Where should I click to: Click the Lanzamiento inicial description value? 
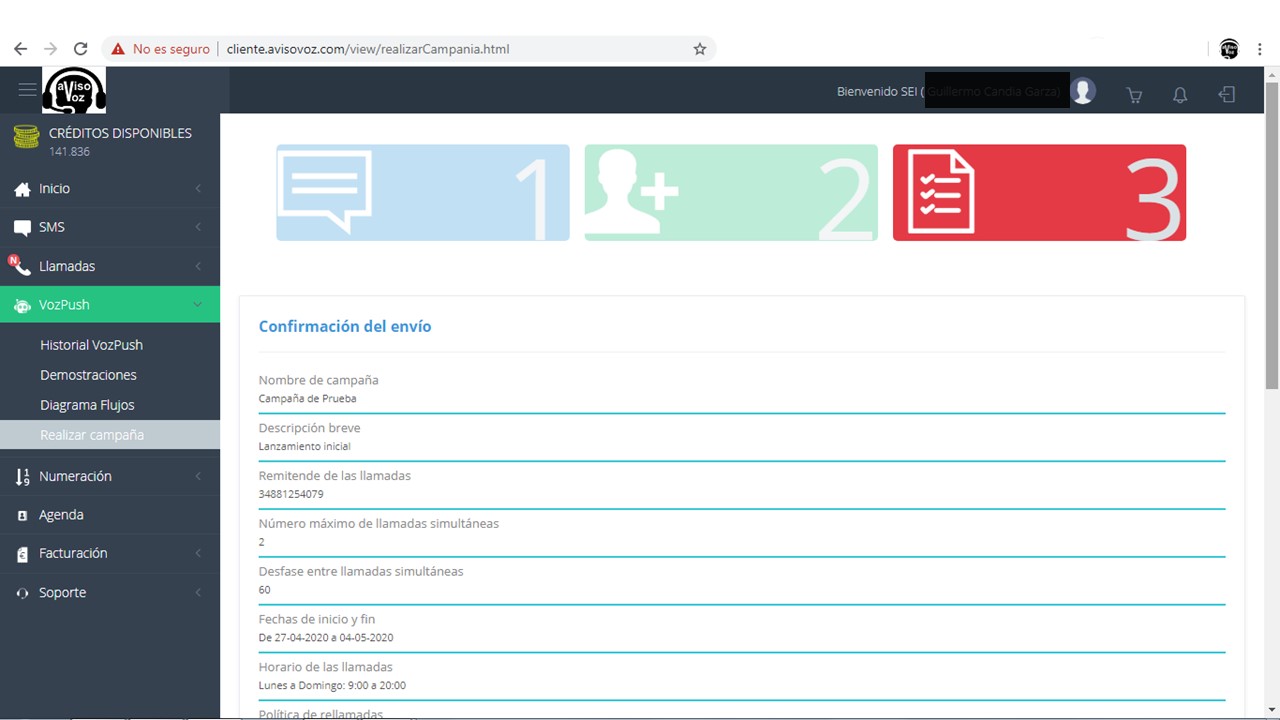[x=305, y=446]
